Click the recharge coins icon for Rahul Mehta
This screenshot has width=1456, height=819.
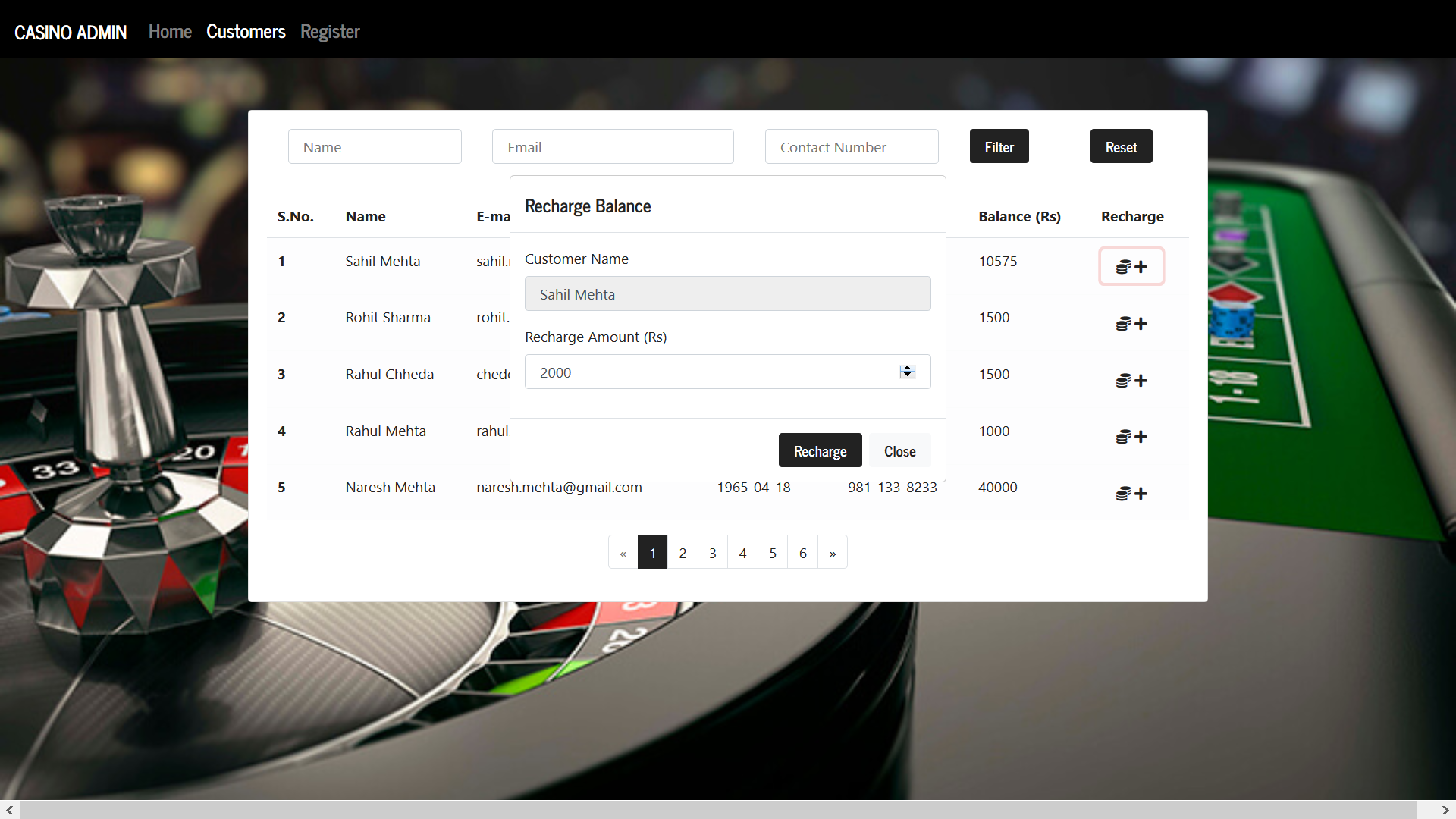tap(1131, 436)
